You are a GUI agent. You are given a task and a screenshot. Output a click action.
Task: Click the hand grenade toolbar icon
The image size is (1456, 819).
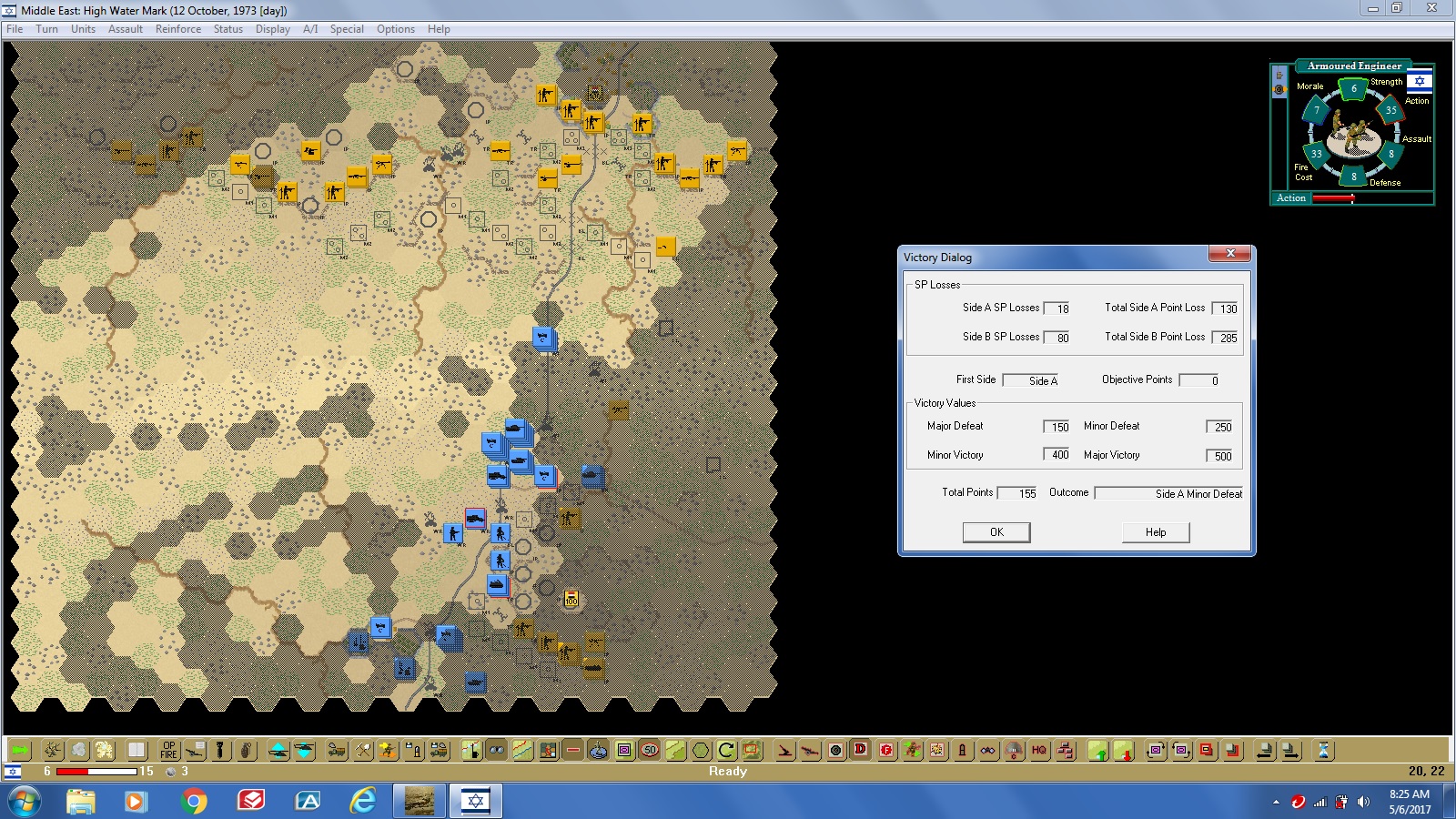[246, 750]
